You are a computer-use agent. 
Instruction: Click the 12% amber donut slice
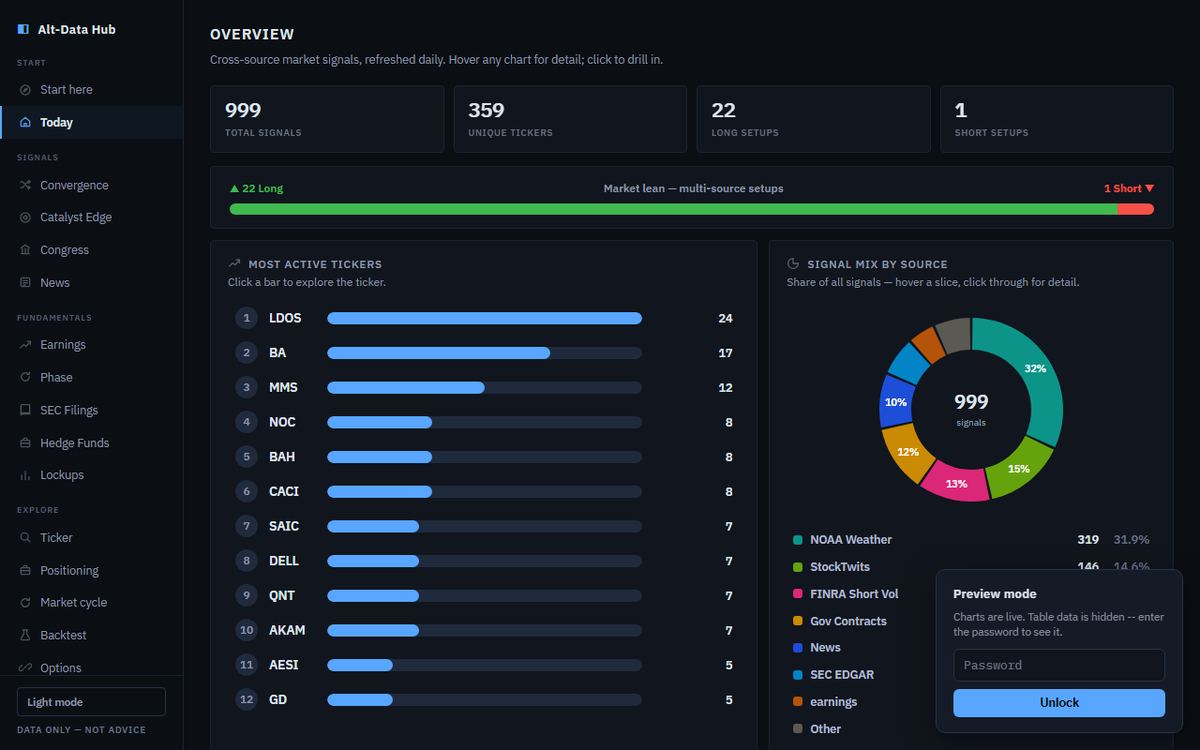tap(908, 451)
